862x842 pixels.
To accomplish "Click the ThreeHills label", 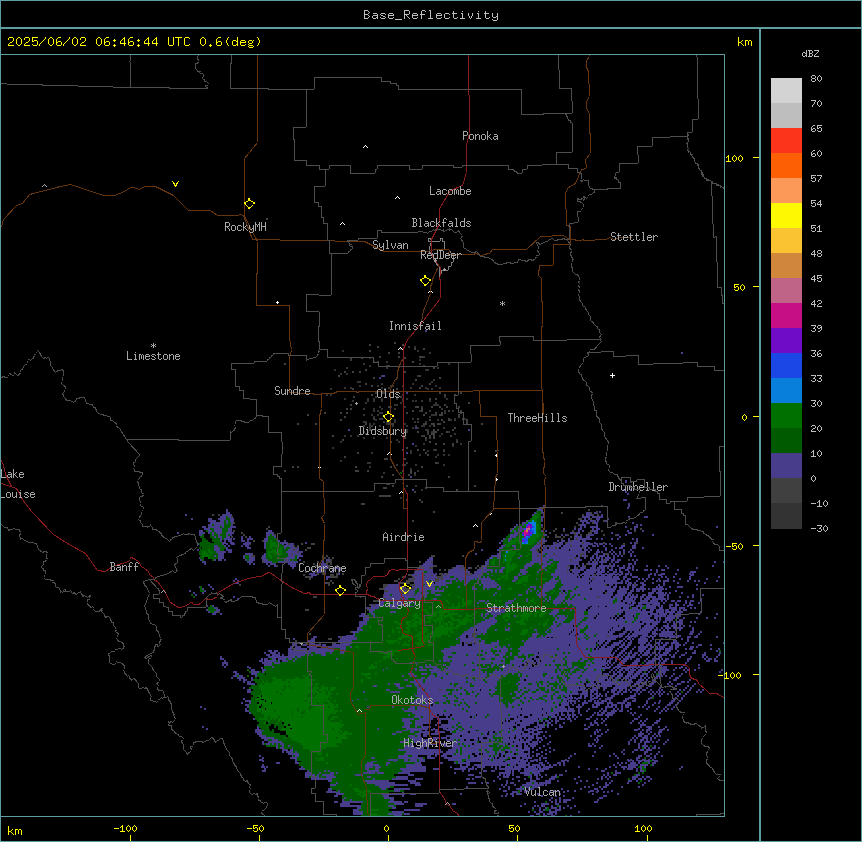I will [537, 418].
